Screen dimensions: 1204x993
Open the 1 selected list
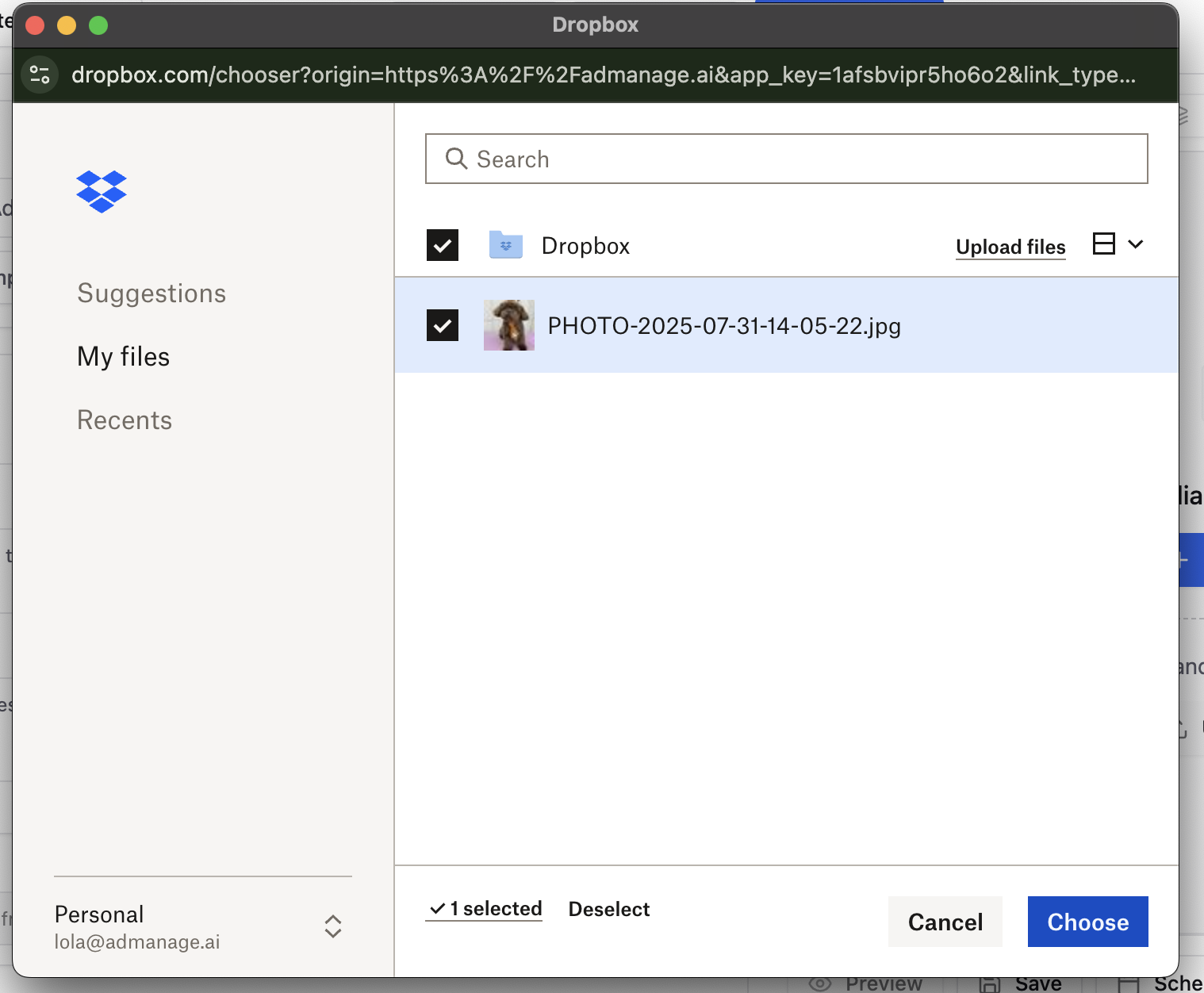pyautogui.click(x=485, y=909)
